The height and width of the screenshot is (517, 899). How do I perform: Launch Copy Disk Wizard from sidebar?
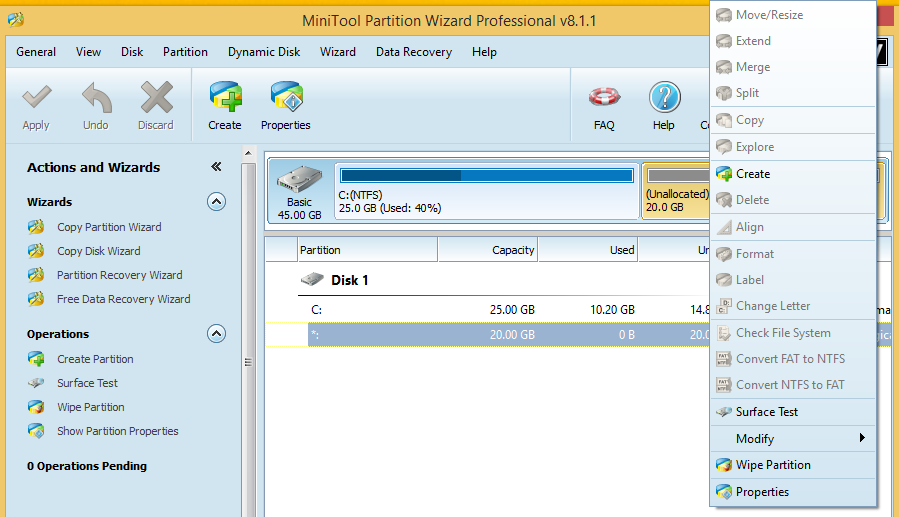coord(99,251)
